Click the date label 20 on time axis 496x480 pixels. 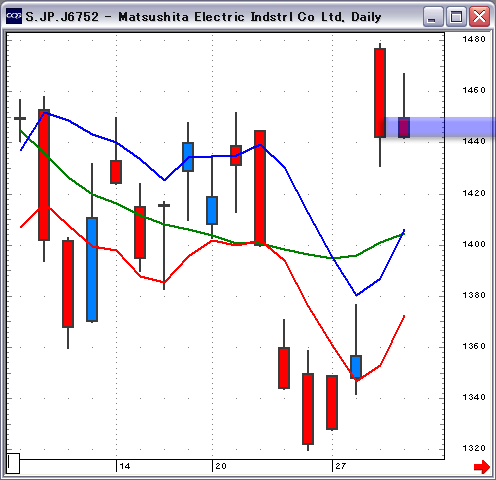(221, 466)
